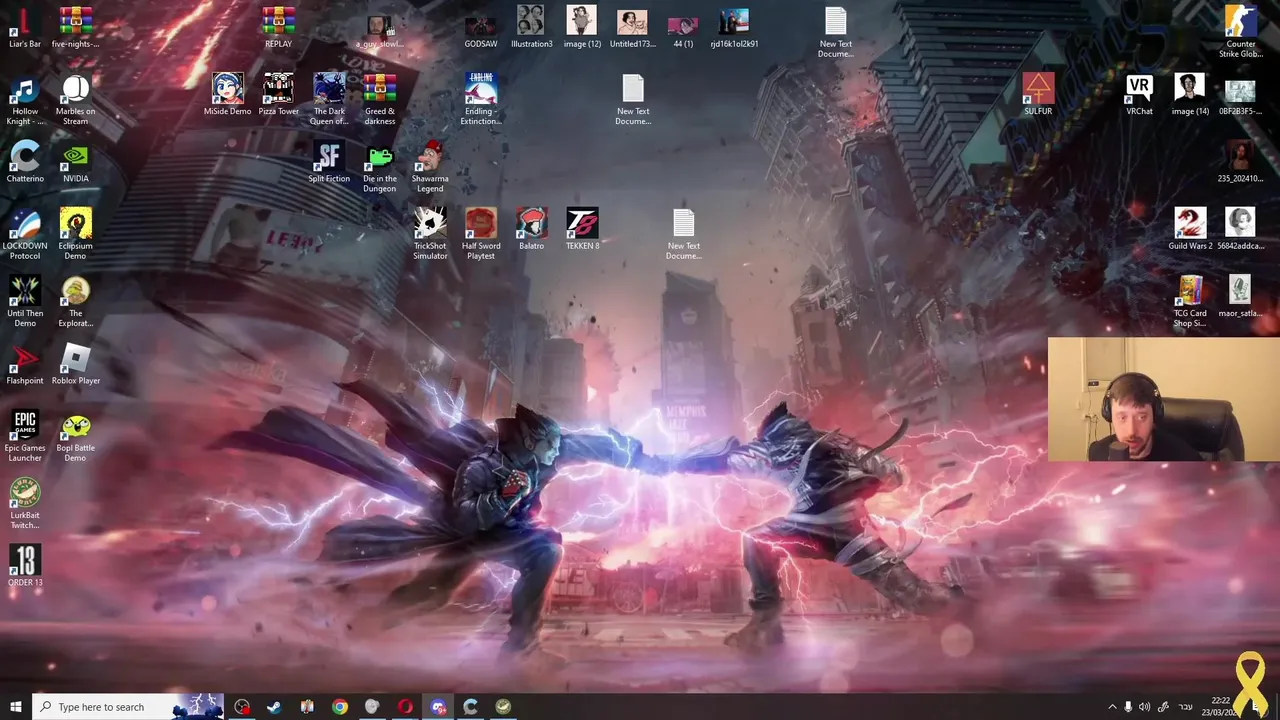Launch Pizza Tower from desktop
The width and height of the screenshot is (1280, 720).
278,94
